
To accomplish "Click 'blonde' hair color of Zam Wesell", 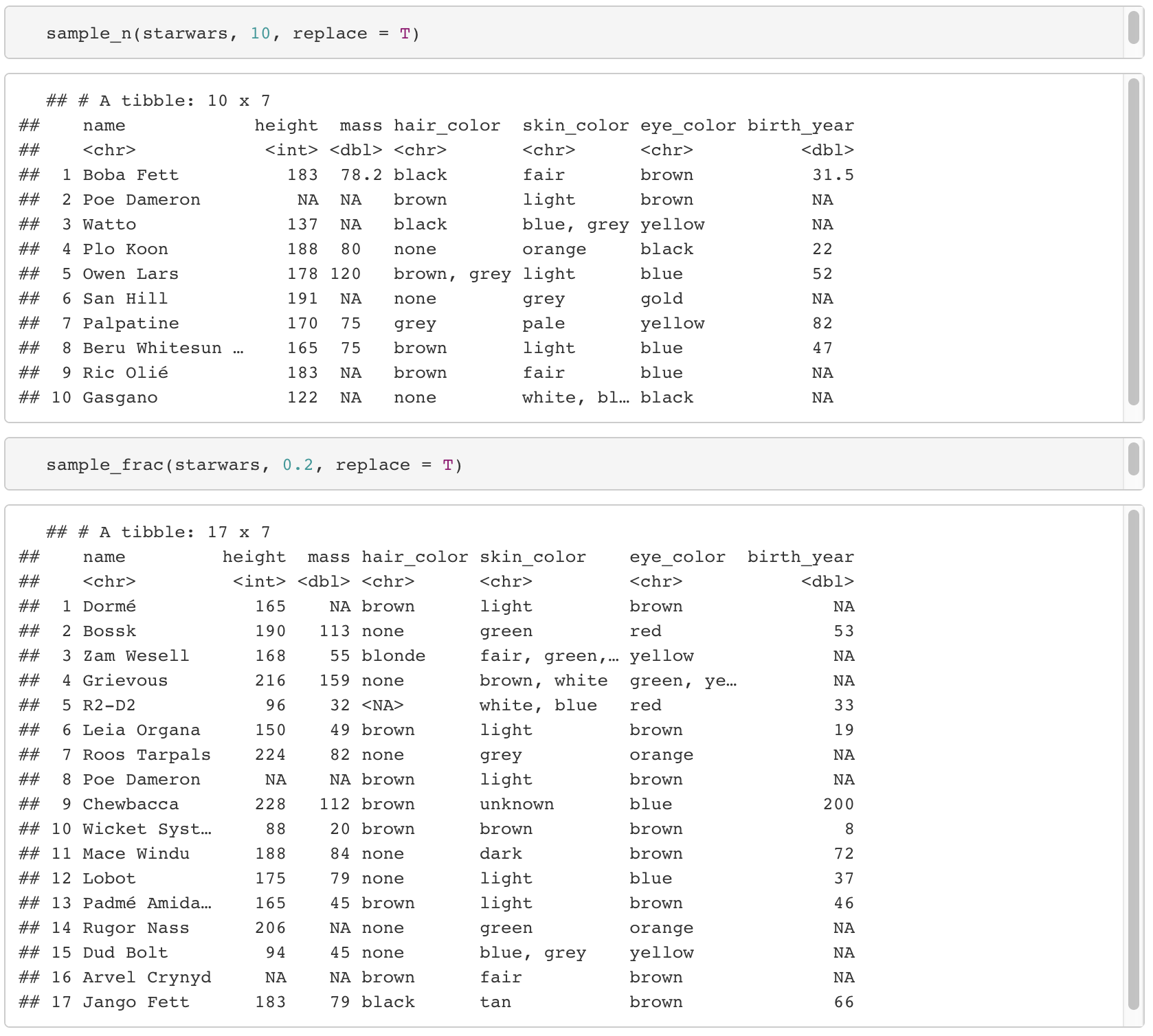I will point(394,656).
